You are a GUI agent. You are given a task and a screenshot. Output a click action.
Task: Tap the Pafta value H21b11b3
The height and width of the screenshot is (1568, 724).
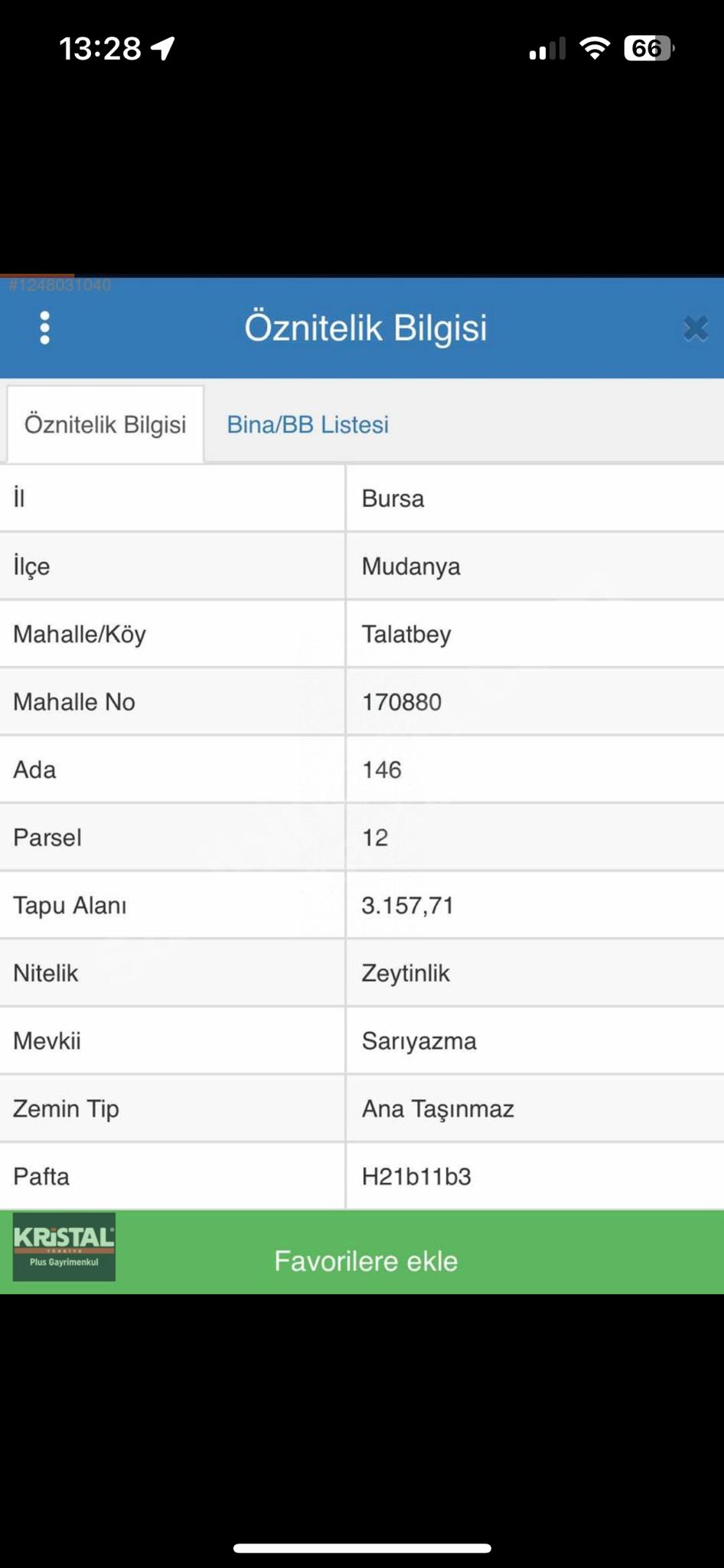tap(416, 1176)
